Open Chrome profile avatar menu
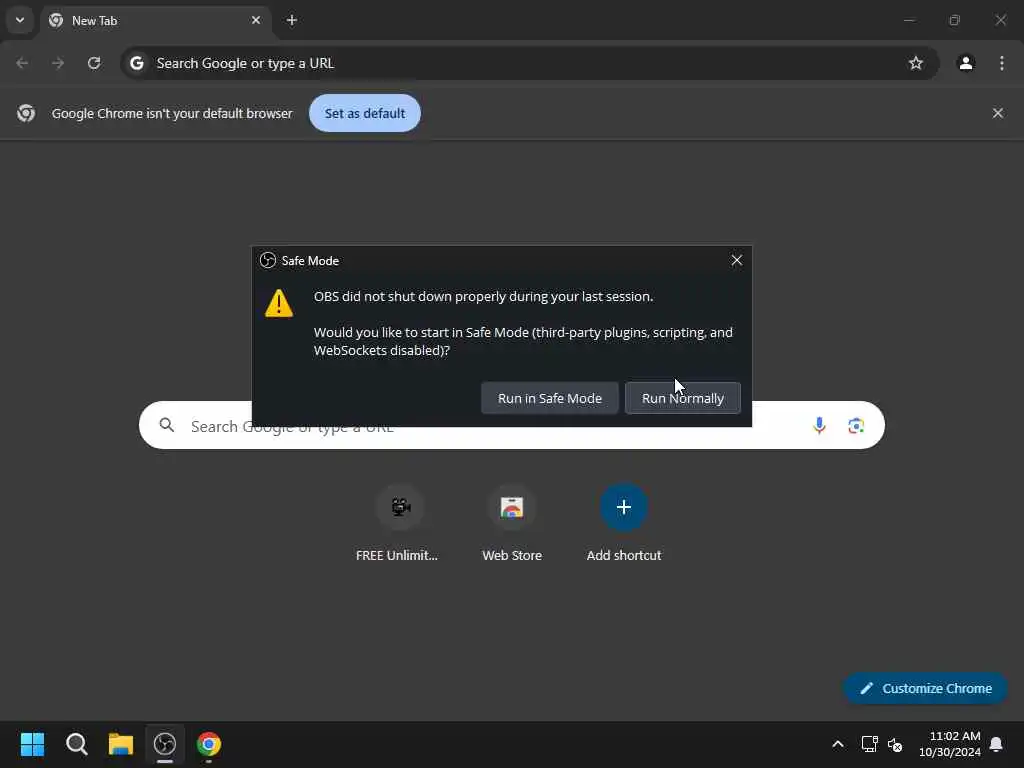 [x=966, y=63]
